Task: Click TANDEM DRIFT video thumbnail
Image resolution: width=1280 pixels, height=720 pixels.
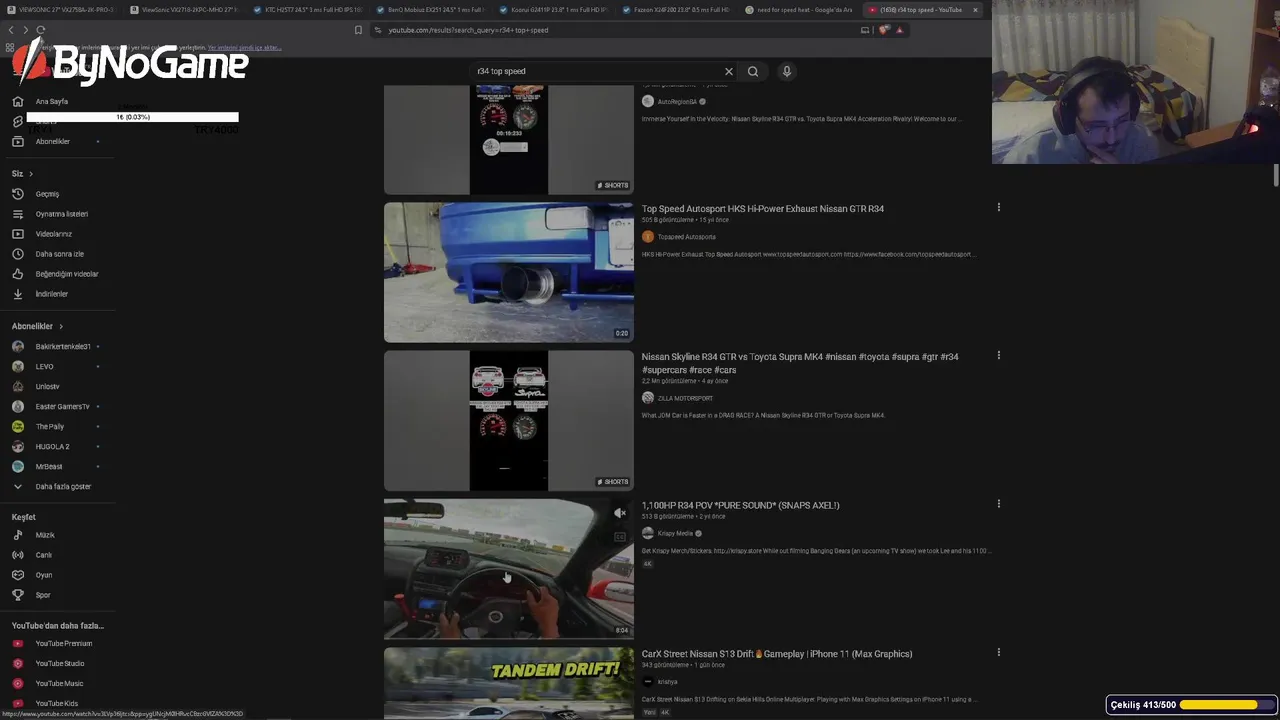Action: pos(509,684)
